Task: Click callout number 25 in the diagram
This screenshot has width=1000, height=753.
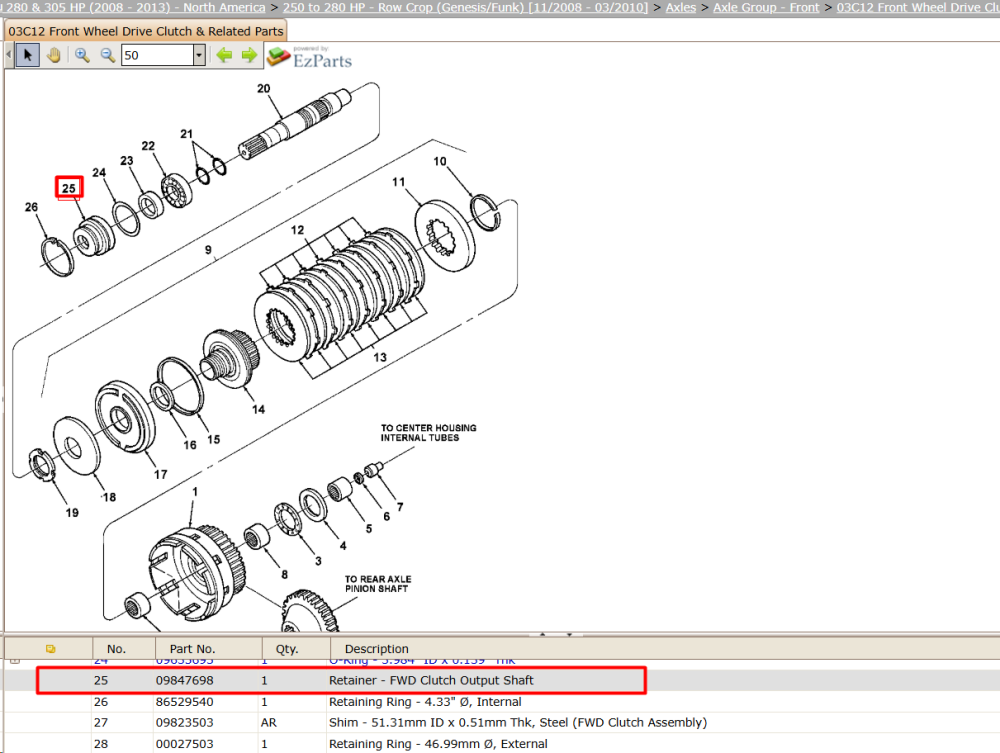Action: tap(69, 188)
